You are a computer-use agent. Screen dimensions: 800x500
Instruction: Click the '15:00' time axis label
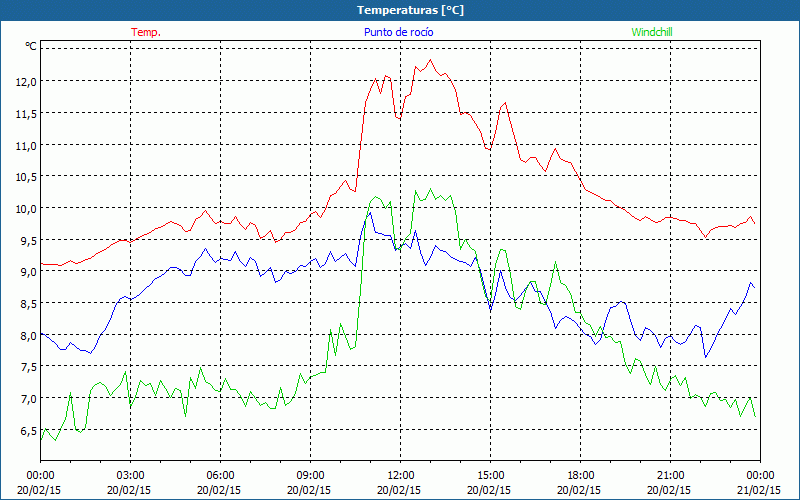(x=490, y=476)
